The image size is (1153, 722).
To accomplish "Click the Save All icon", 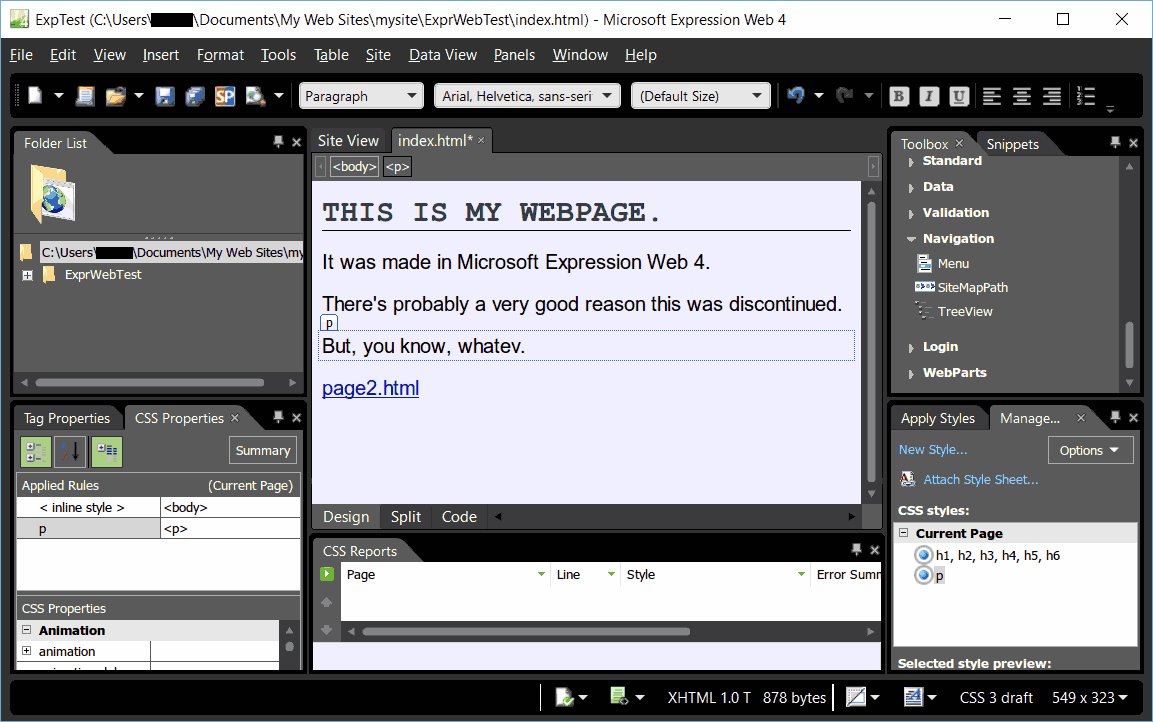I will click(x=195, y=96).
